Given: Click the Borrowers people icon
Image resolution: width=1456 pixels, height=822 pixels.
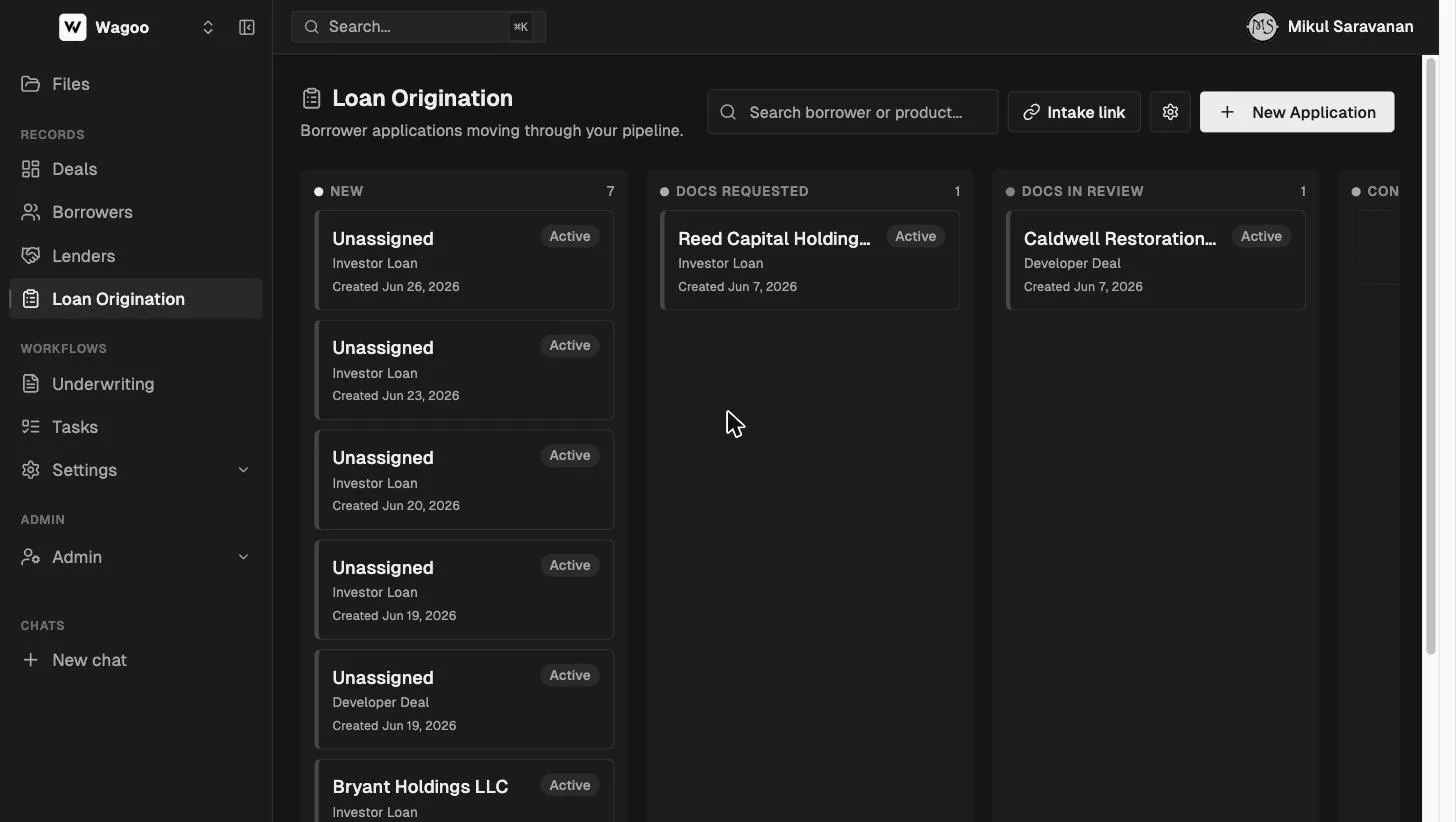Looking at the screenshot, I should tap(31, 212).
